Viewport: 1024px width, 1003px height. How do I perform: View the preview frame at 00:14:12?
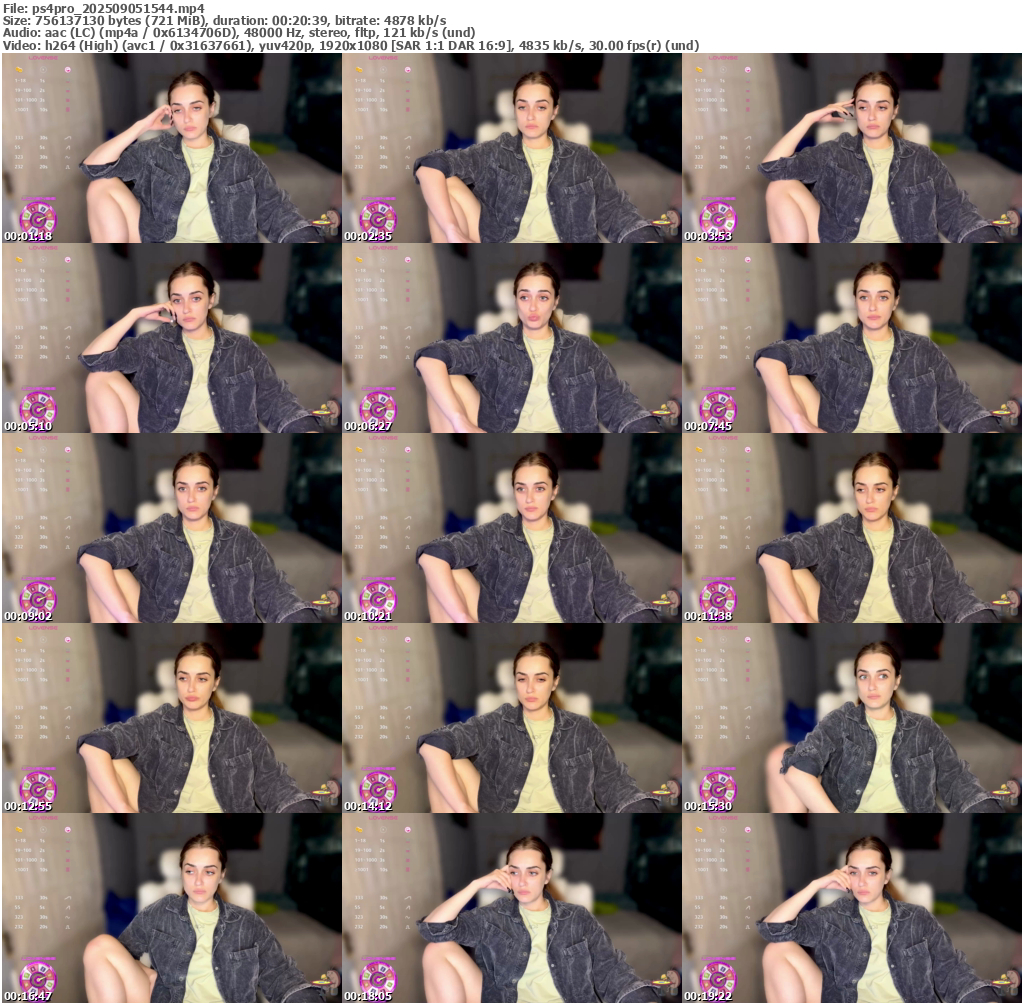[x=512, y=718]
